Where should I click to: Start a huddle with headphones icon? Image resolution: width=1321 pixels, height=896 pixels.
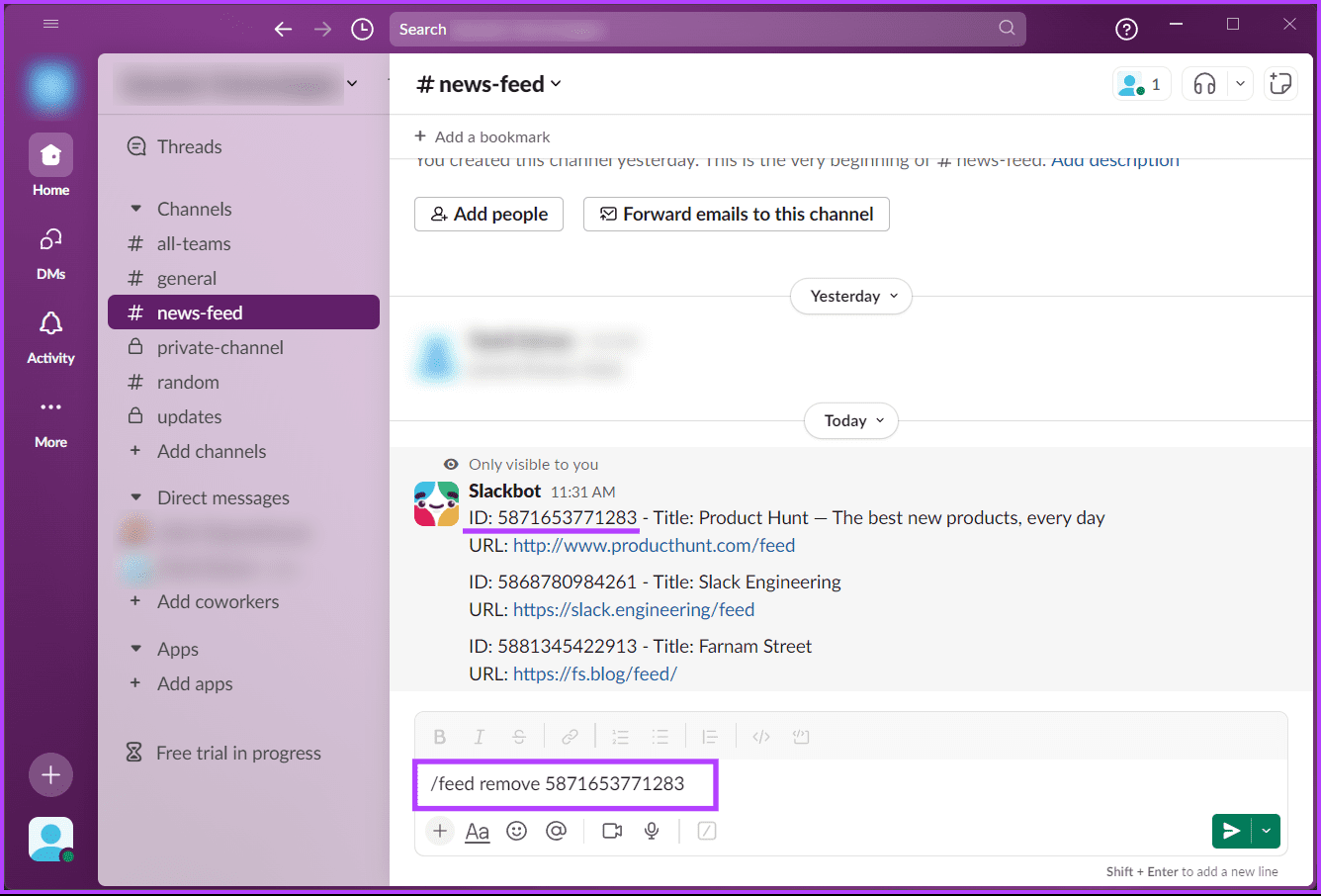click(1204, 84)
